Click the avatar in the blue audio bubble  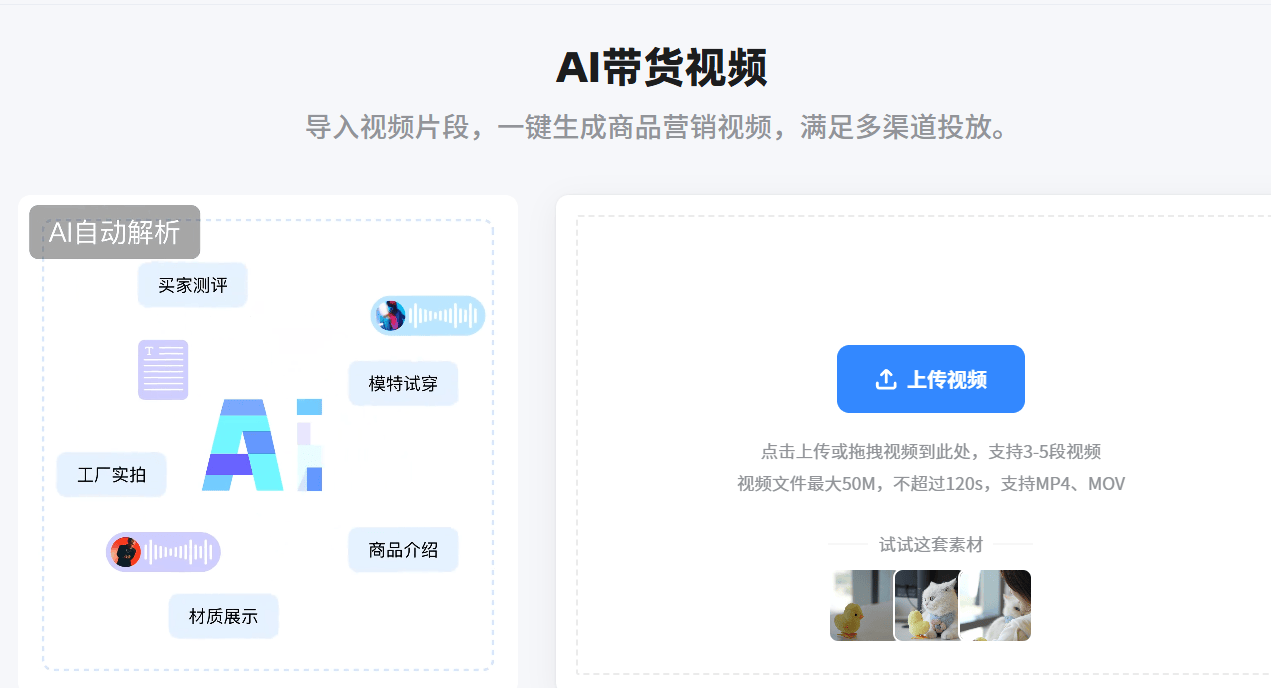pyautogui.click(x=389, y=316)
